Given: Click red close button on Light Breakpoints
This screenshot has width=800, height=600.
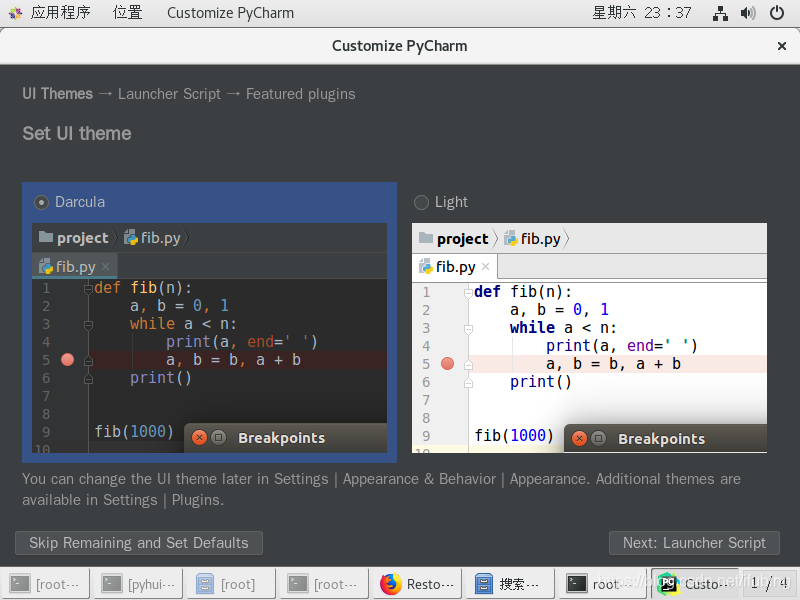Looking at the screenshot, I should [580, 439].
